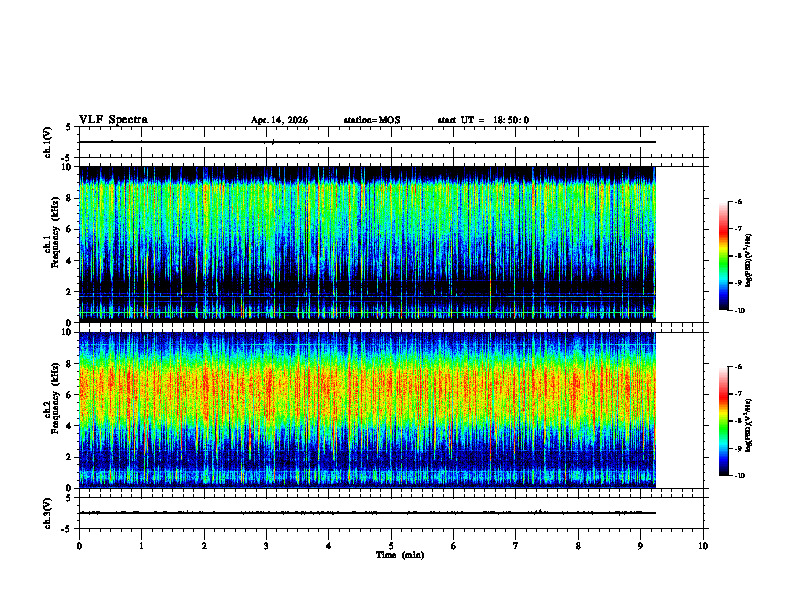The image size is (792, 612).
Task: Click time-axis tick label "10" at bottom right
Action: pyautogui.click(x=703, y=546)
